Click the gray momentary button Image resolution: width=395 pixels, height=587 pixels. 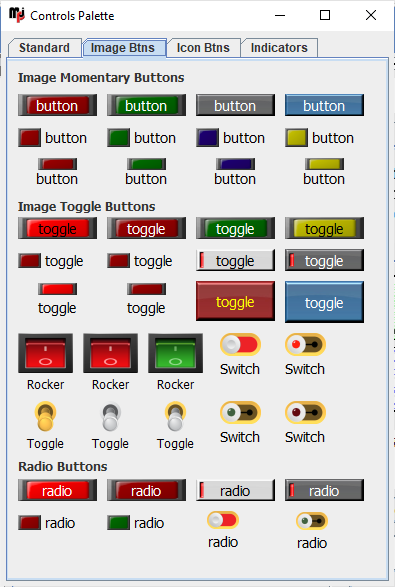235,105
